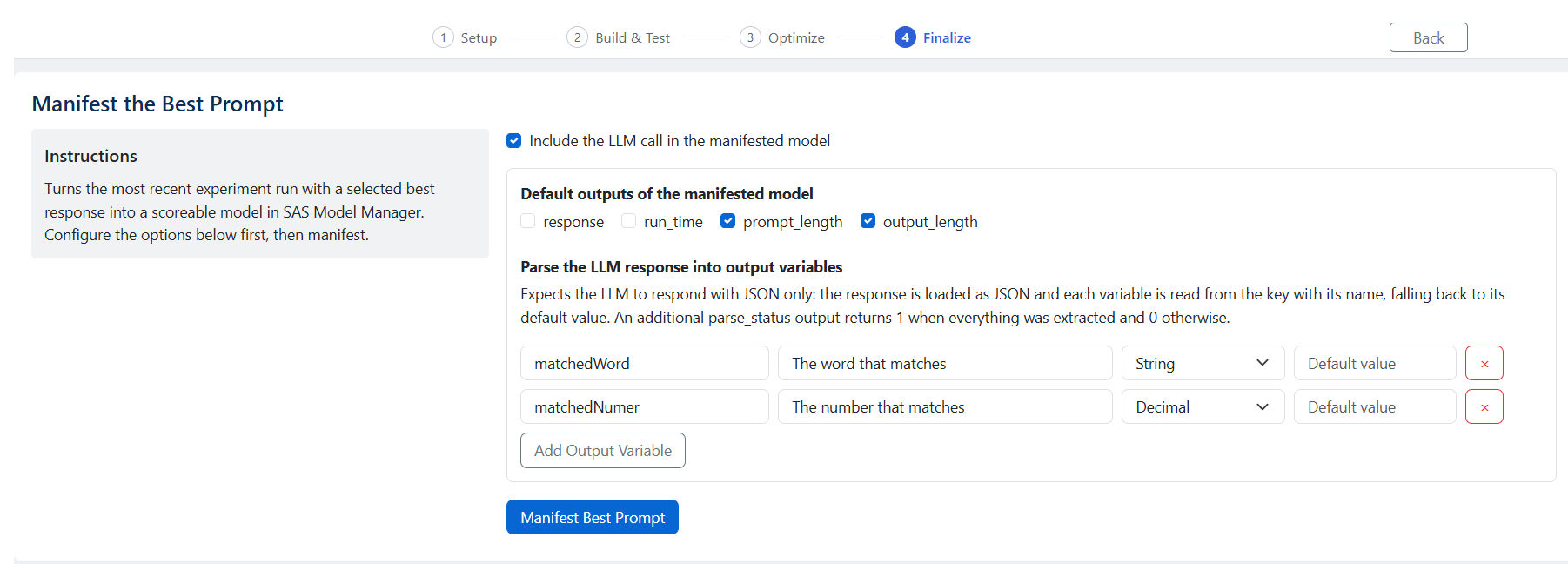Open step 2 Build & Test
Screen dimensions: 1568x564
coord(618,37)
